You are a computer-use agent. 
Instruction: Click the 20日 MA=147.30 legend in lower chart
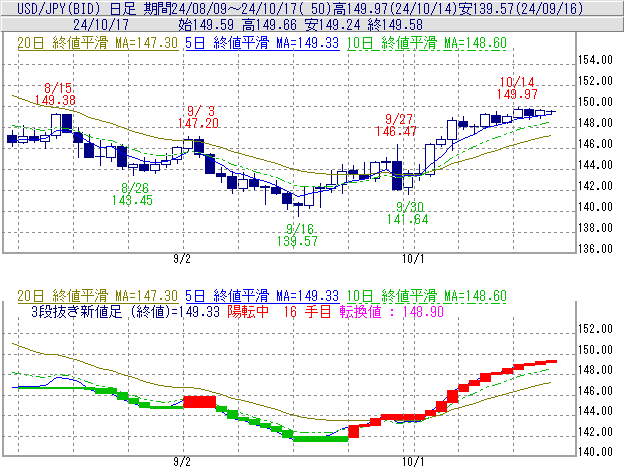pyautogui.click(x=98, y=296)
